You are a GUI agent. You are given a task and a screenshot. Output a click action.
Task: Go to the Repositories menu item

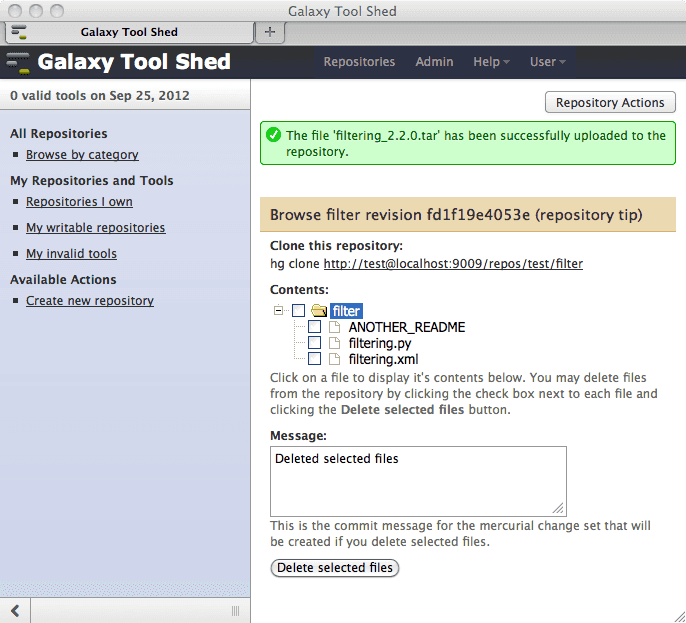pyautogui.click(x=359, y=62)
